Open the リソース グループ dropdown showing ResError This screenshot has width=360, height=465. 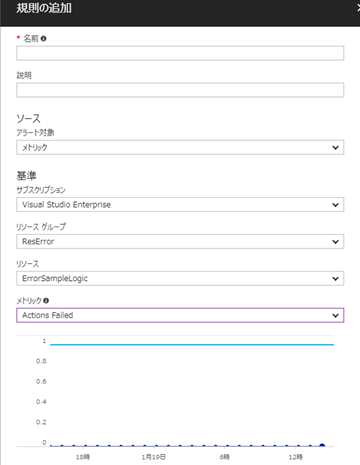coord(180,241)
